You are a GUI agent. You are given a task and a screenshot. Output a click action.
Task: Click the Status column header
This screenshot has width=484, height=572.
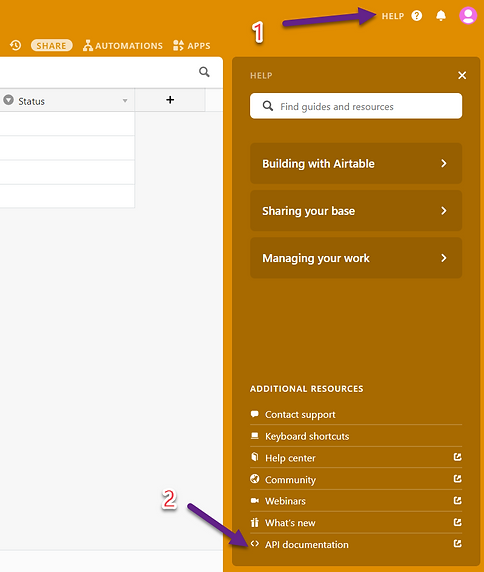coord(67,100)
